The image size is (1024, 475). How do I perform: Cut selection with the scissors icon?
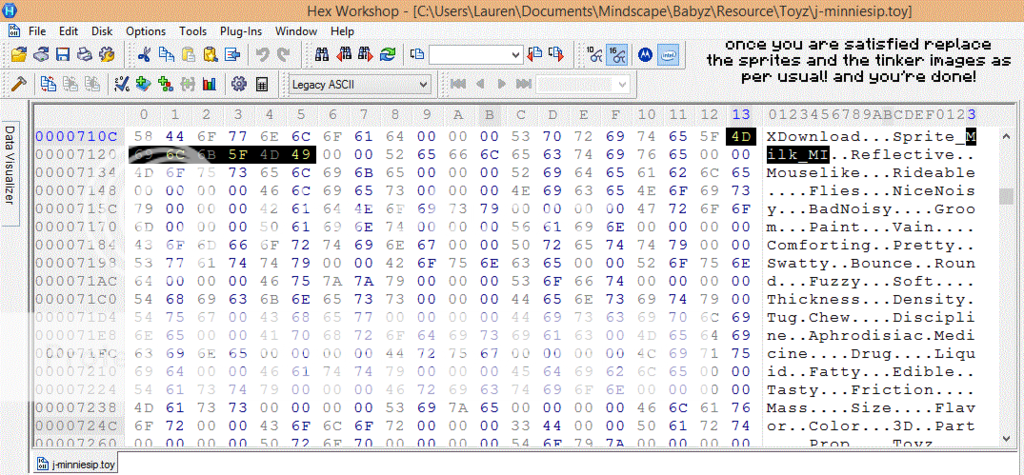pos(144,55)
